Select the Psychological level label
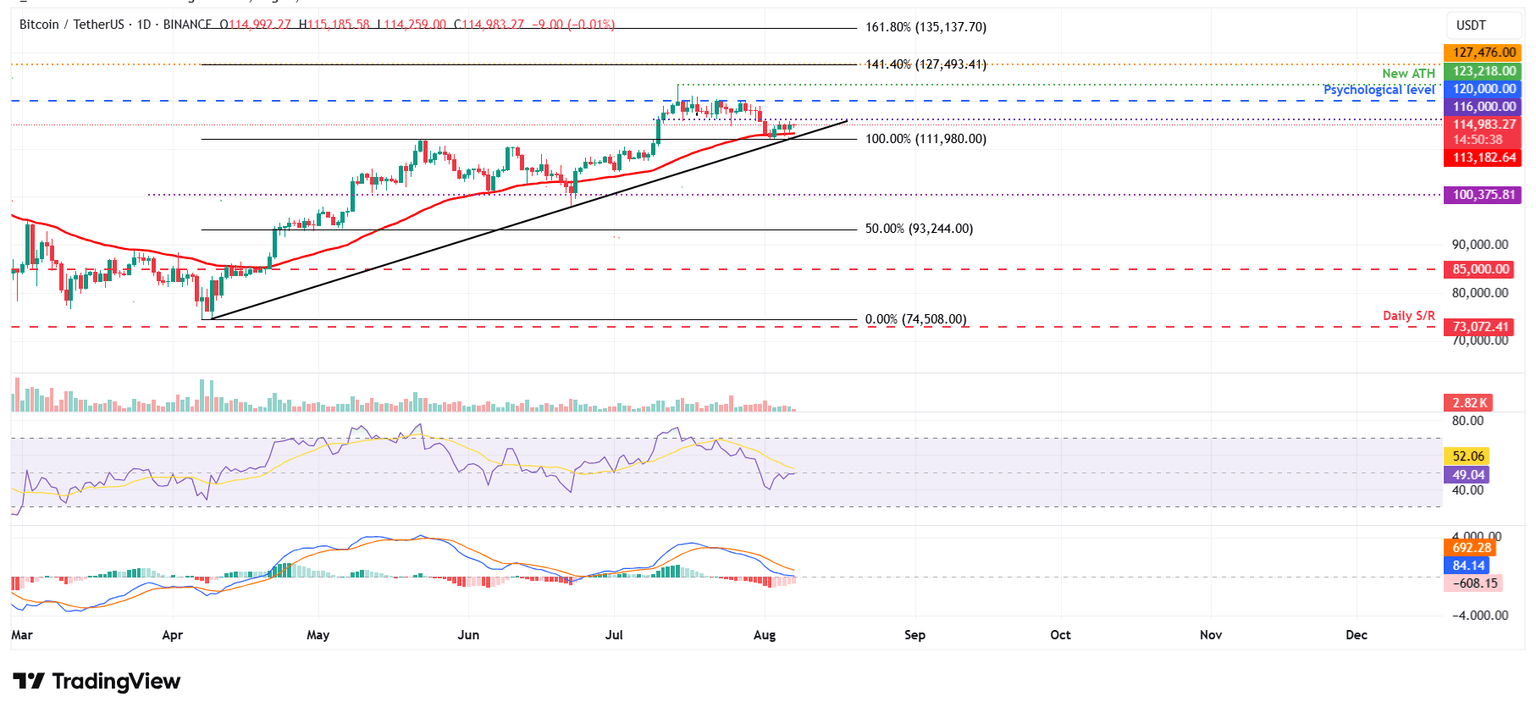The width and height of the screenshot is (1536, 713). (1380, 89)
